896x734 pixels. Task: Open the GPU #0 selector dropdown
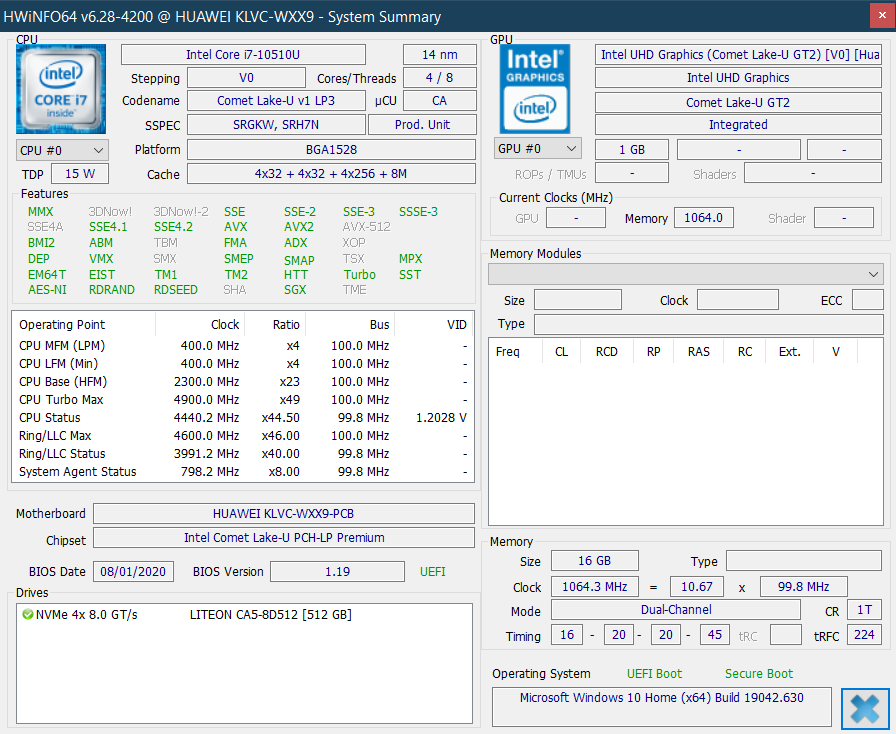(537, 149)
